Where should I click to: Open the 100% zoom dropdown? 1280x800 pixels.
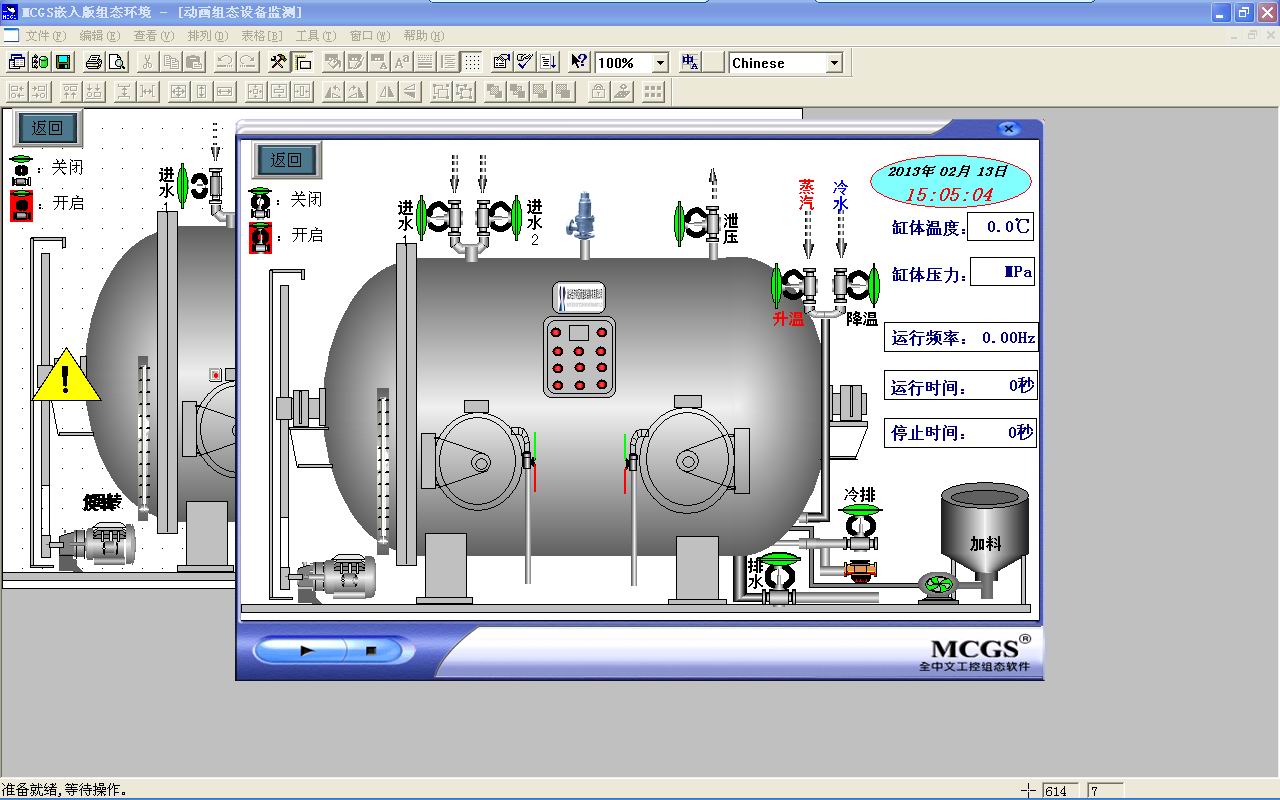[659, 63]
